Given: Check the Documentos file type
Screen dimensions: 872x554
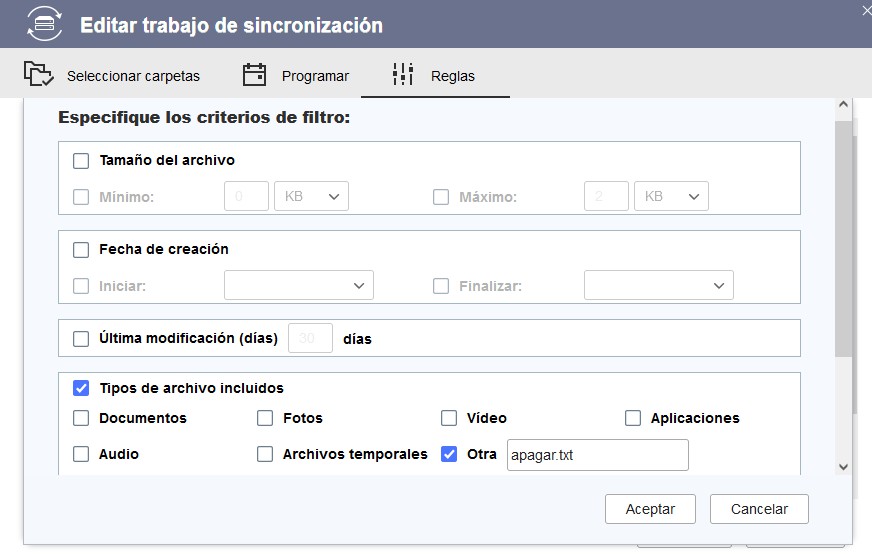Looking at the screenshot, I should click(x=81, y=418).
